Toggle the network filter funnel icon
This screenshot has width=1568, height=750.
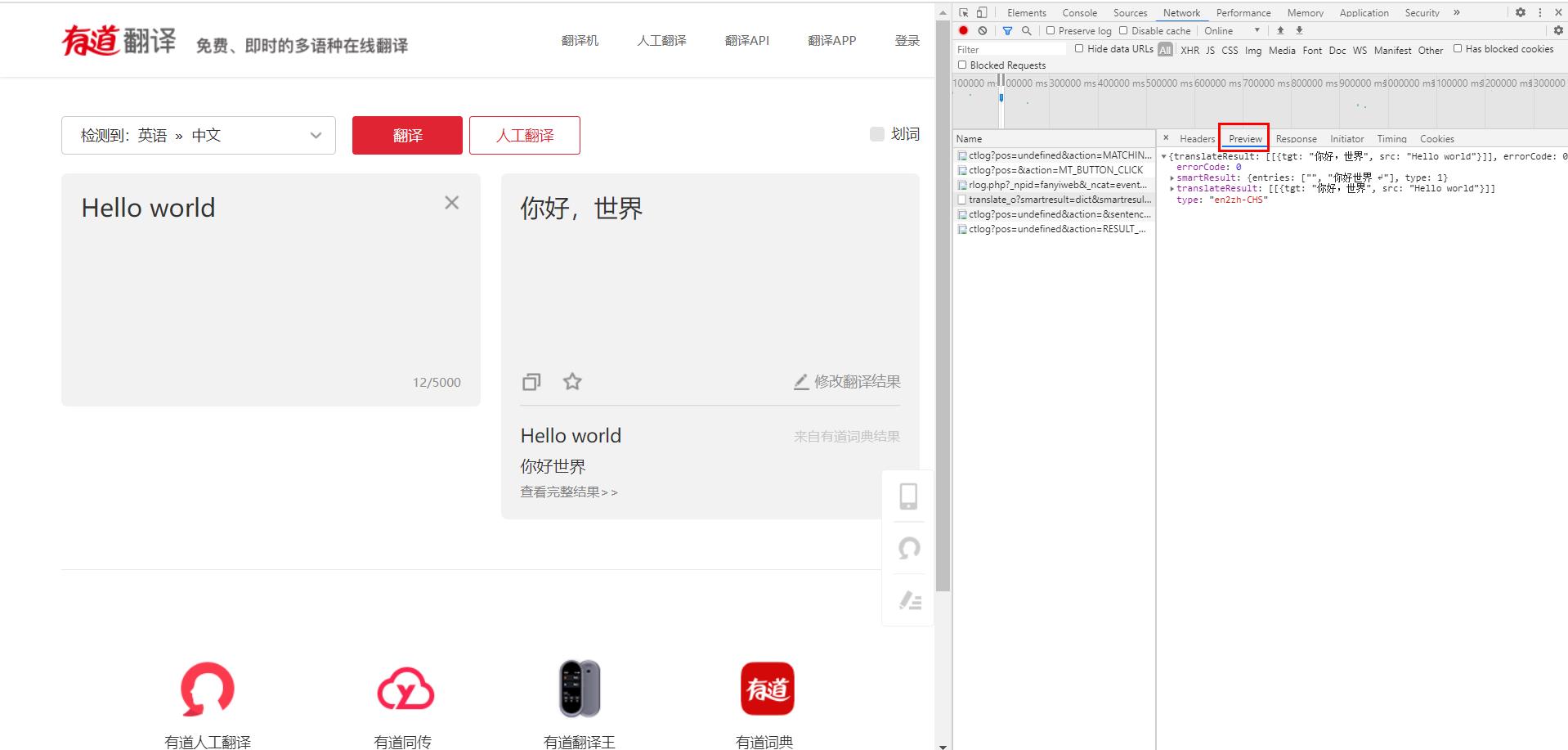[x=1007, y=30]
